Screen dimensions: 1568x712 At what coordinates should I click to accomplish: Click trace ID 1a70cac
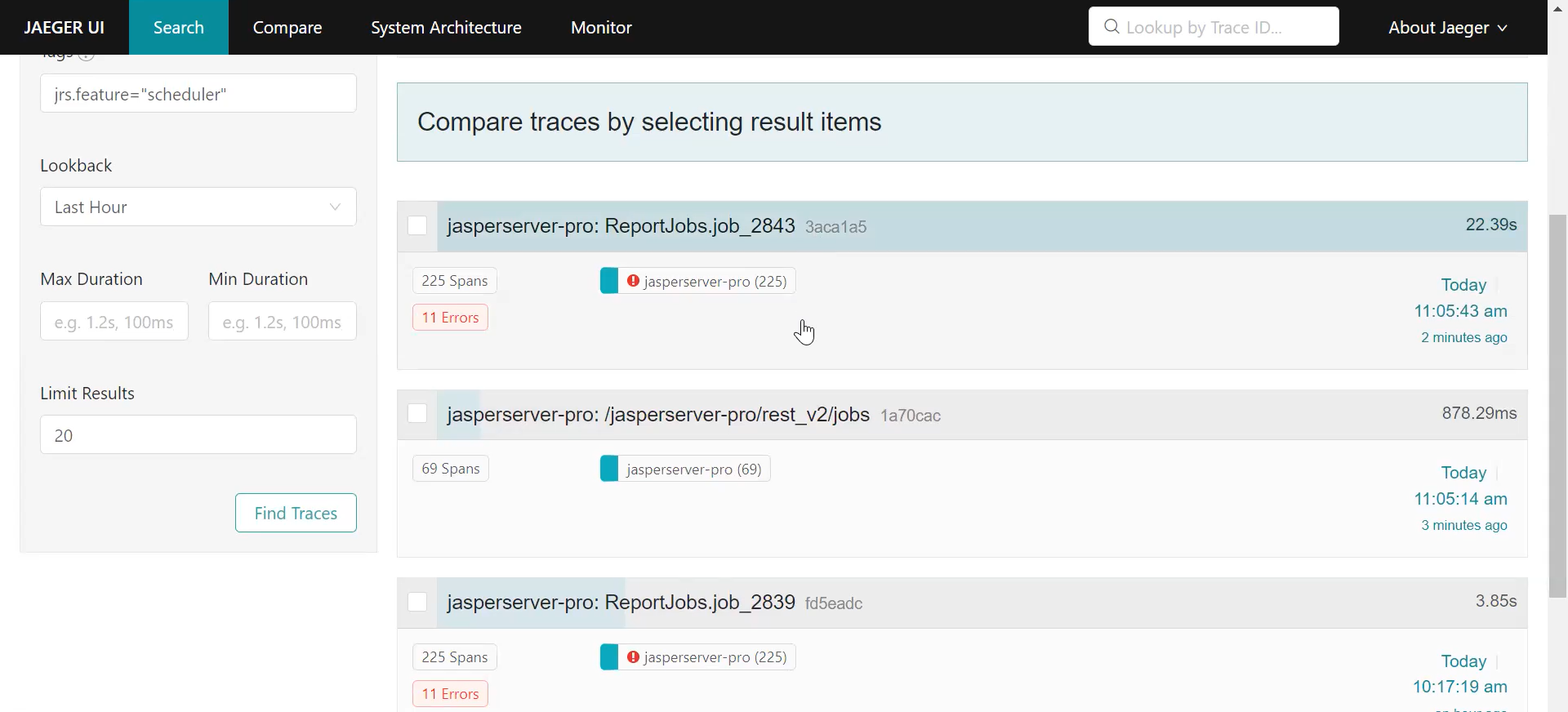(x=911, y=416)
